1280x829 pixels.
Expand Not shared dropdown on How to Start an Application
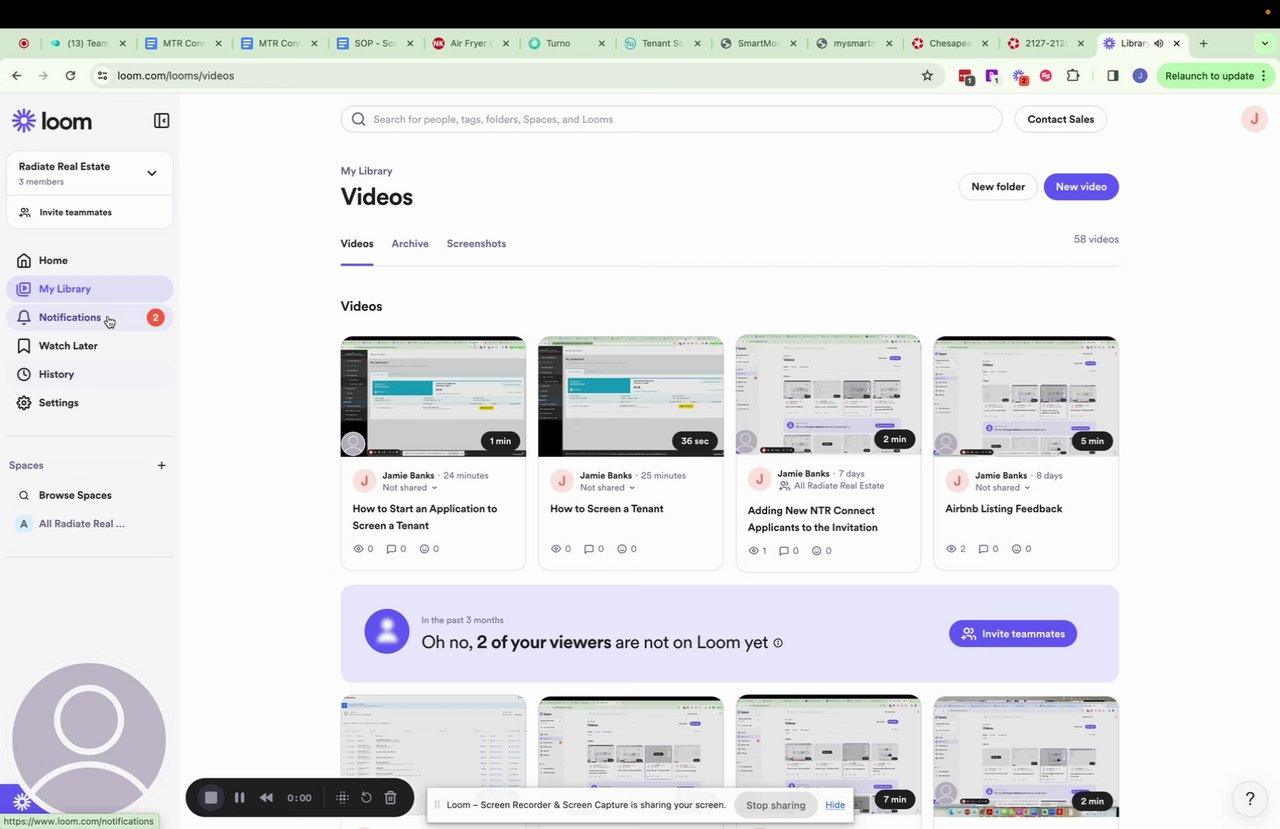click(410, 488)
